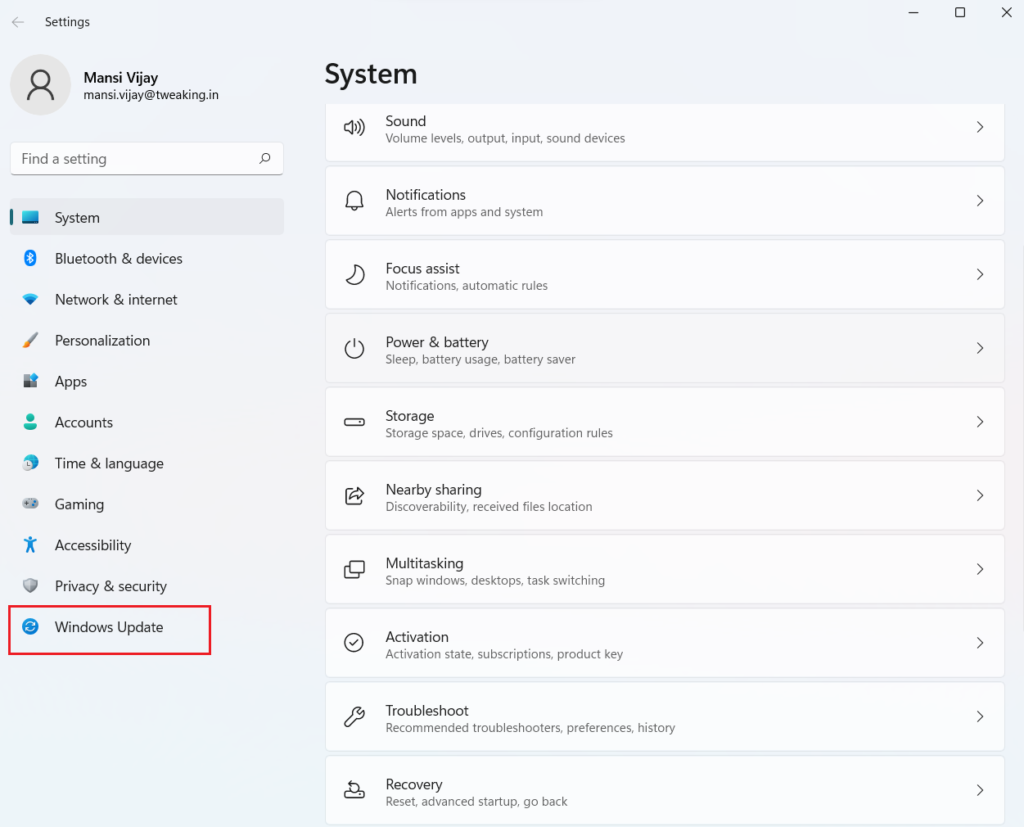Expand the Activation chevron
This screenshot has width=1024, height=827.
(980, 643)
